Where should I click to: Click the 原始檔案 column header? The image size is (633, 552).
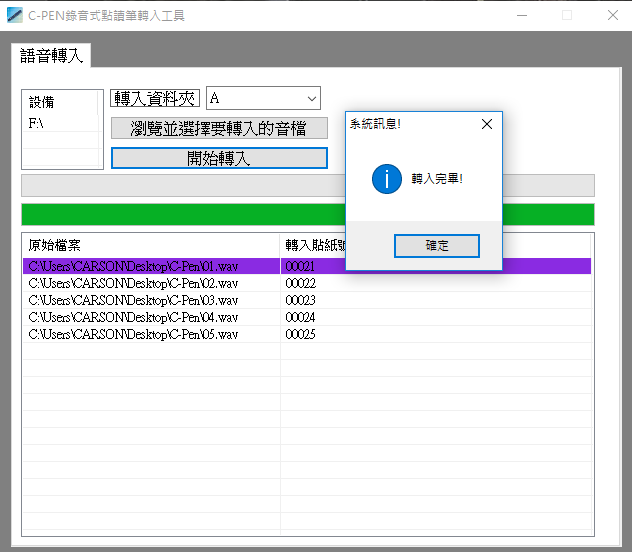tap(151, 245)
